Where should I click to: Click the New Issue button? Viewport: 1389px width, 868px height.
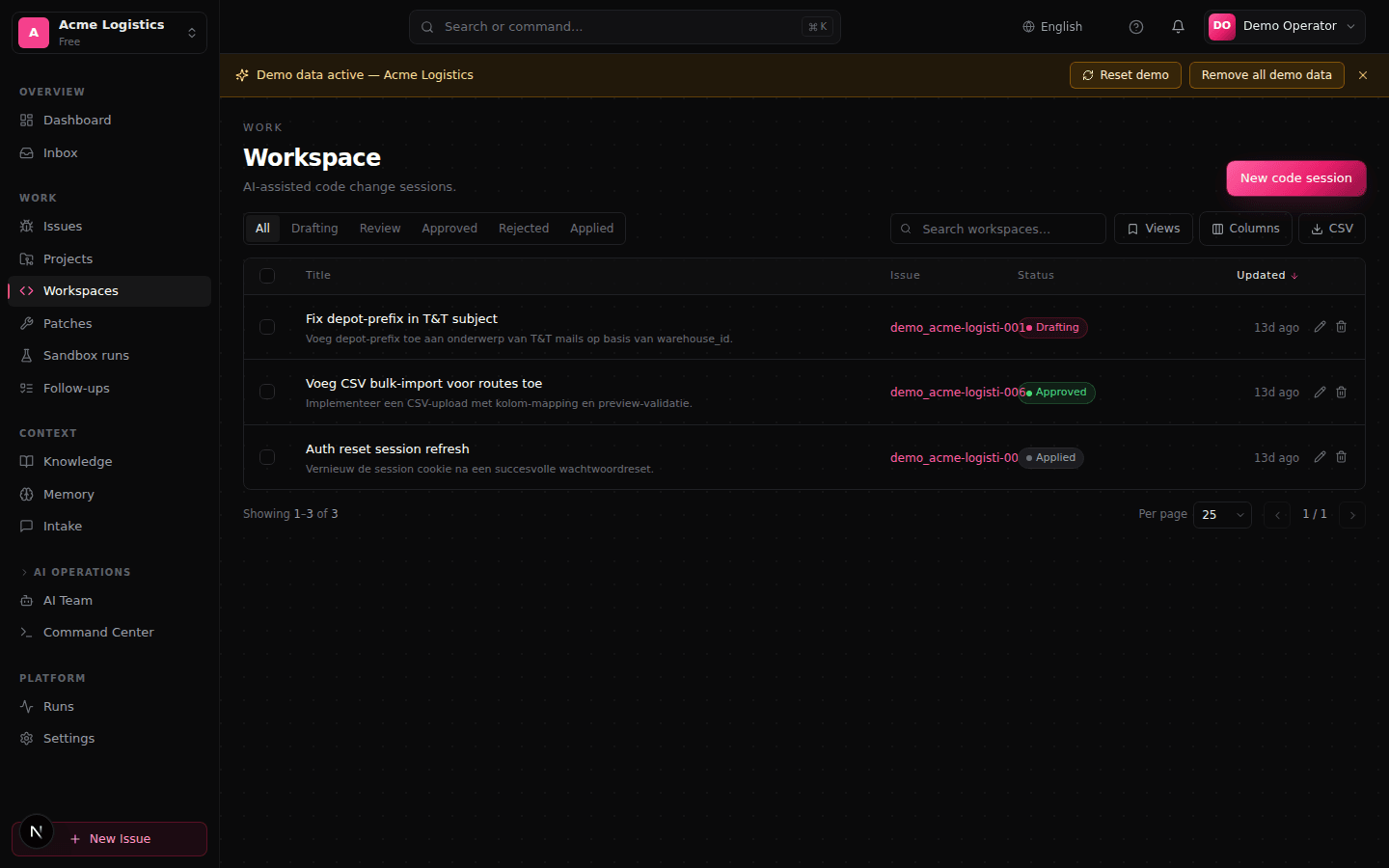click(x=109, y=839)
